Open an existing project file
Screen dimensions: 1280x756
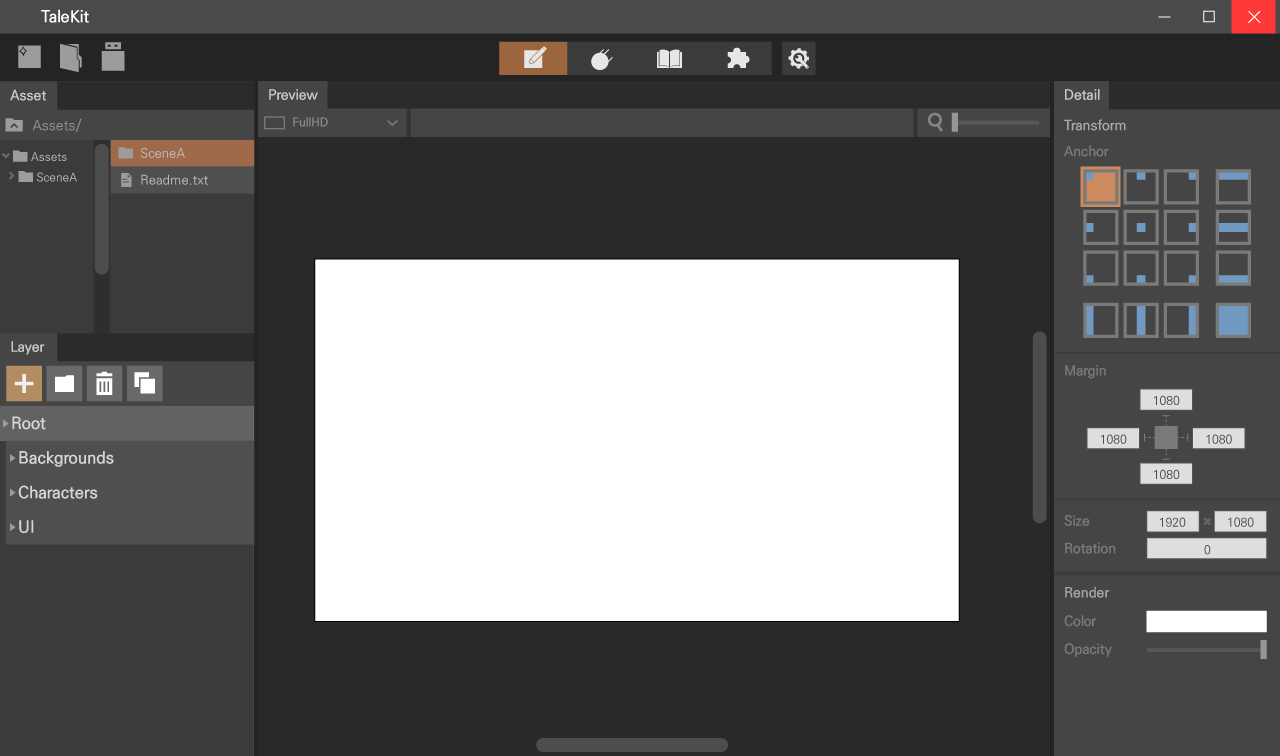(70, 57)
